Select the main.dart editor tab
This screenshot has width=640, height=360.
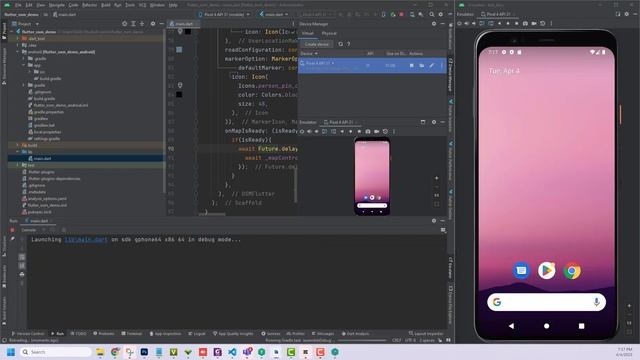182,24
